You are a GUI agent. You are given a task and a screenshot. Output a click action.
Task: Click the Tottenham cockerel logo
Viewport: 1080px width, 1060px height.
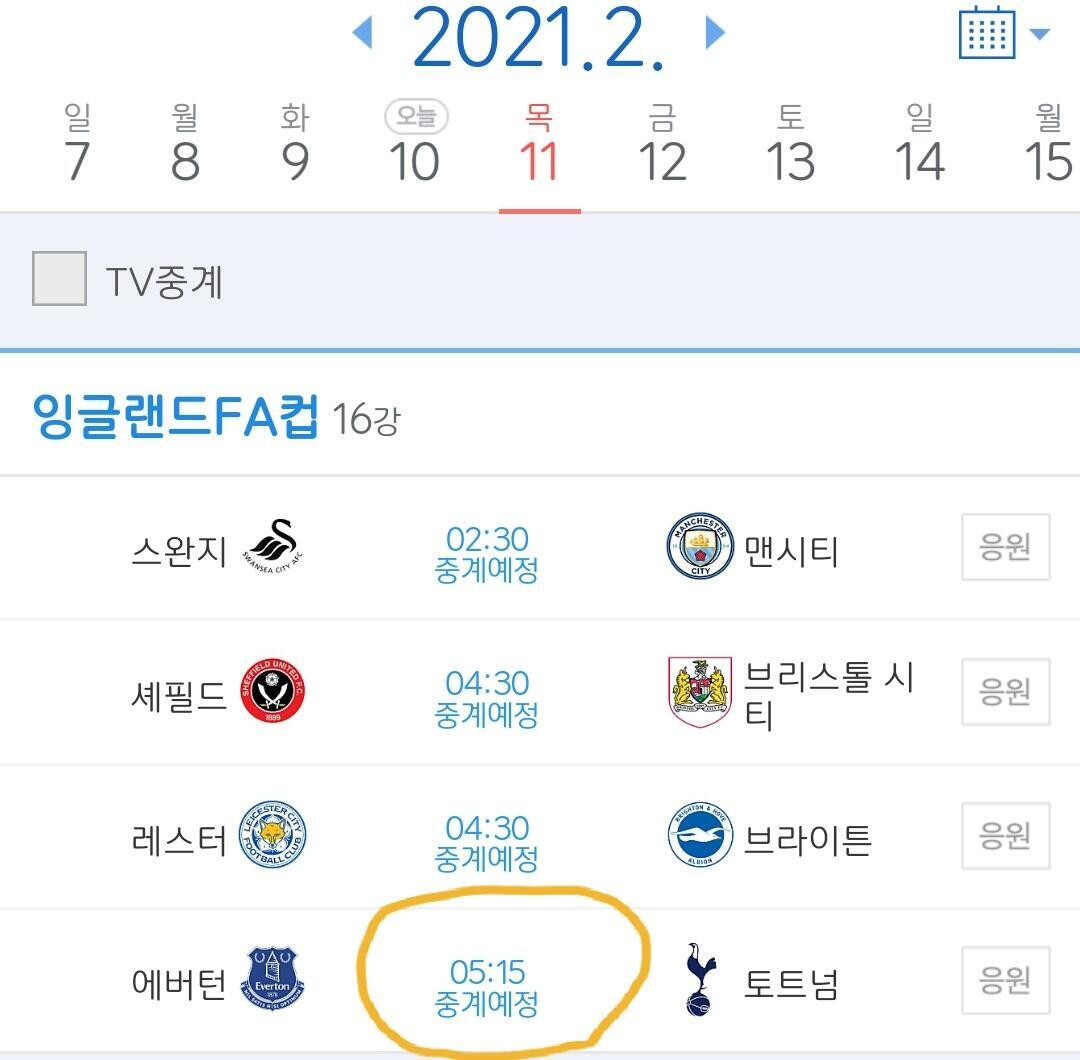pyautogui.click(x=700, y=979)
